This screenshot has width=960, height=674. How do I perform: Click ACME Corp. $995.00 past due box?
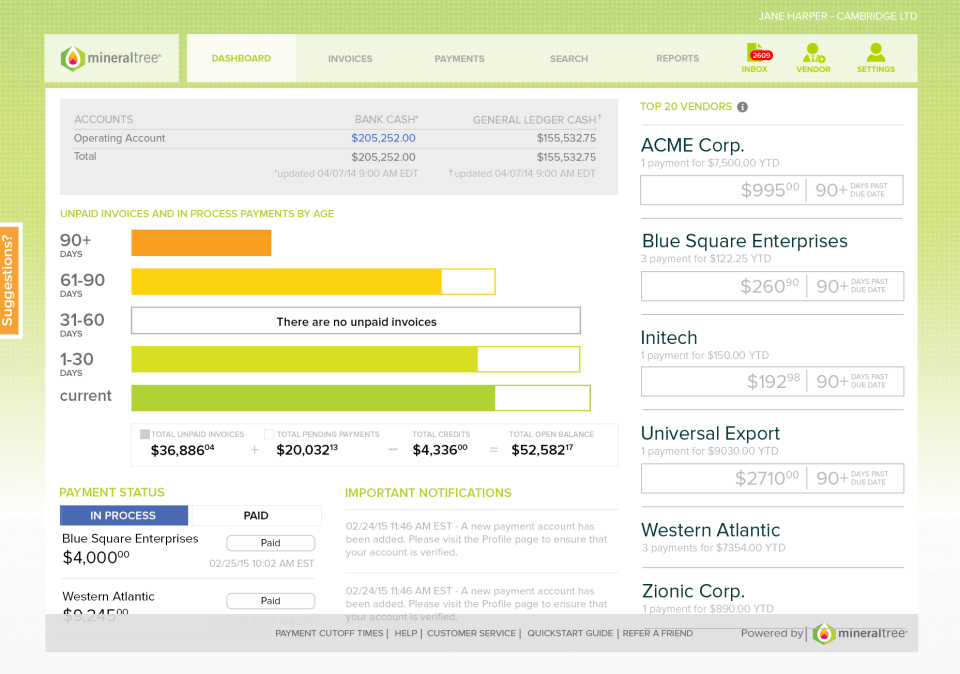pyautogui.click(x=771, y=190)
